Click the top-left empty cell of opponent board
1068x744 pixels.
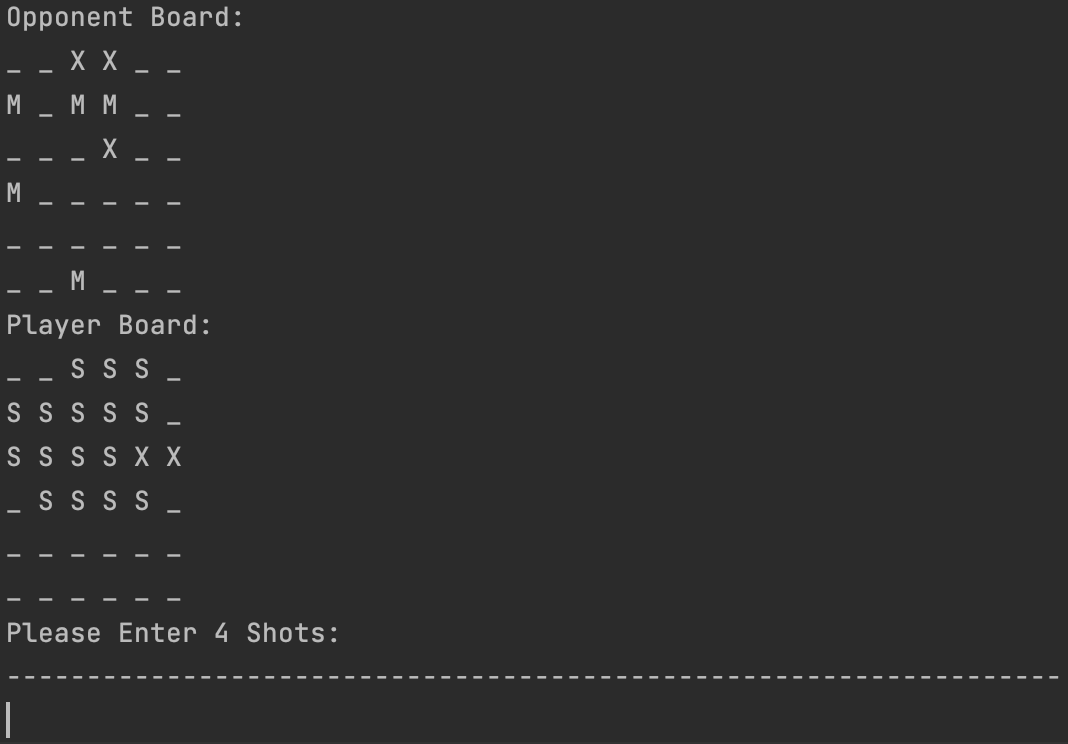click(14, 68)
